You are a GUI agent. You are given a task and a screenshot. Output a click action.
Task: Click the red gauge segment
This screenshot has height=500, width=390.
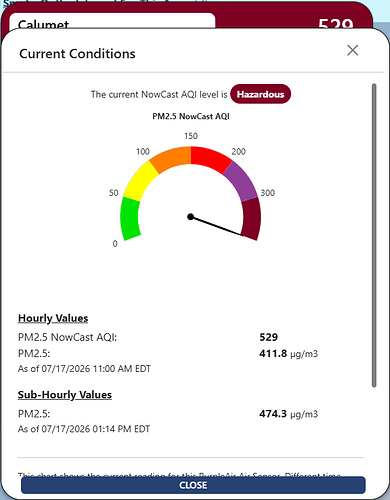(210, 158)
